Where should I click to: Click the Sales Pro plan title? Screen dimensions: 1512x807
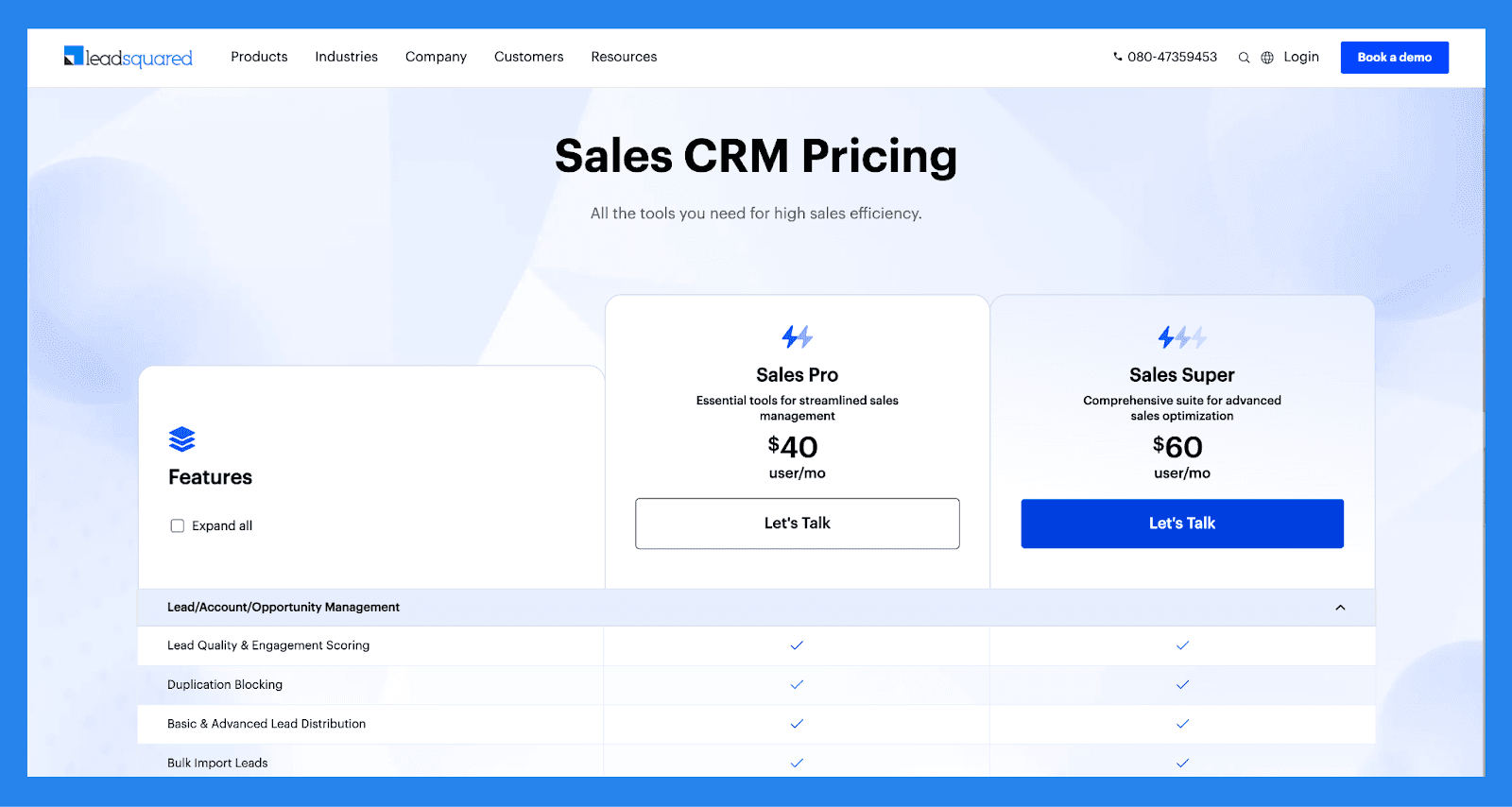pyautogui.click(x=798, y=375)
